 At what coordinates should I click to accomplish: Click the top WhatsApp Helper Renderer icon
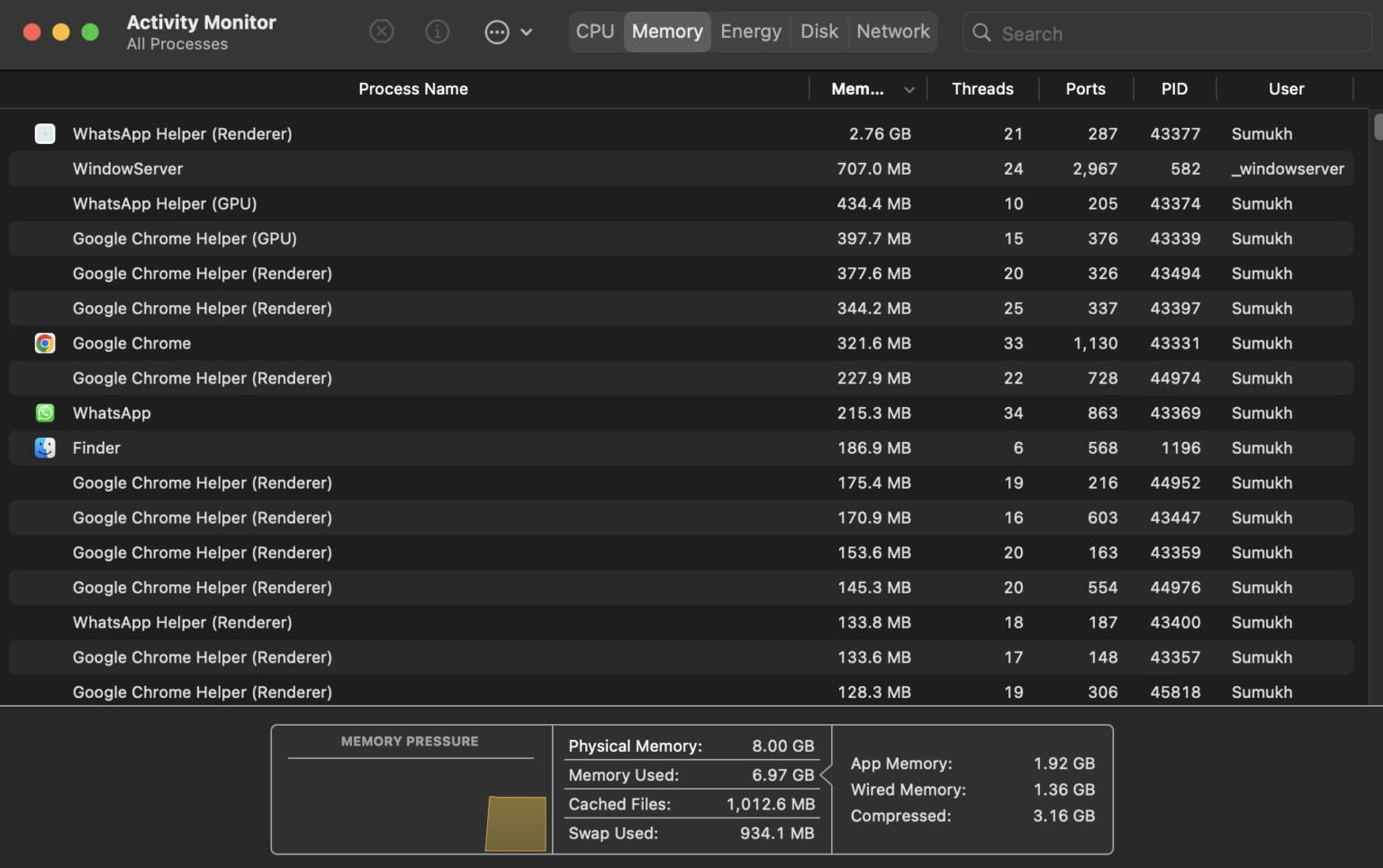tap(45, 134)
